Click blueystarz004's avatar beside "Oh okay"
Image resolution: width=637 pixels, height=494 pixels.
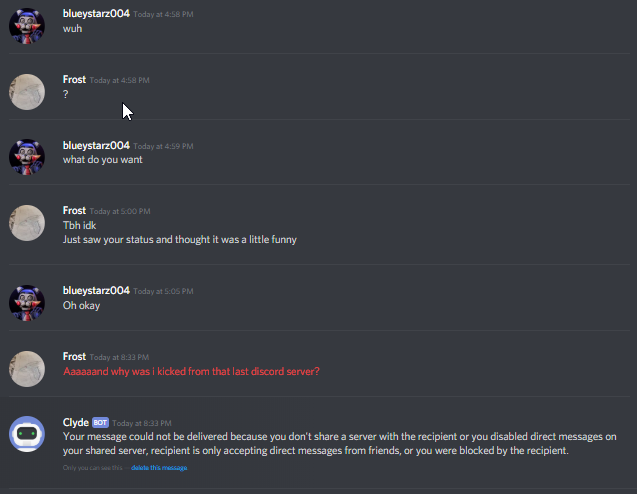[x=27, y=303]
